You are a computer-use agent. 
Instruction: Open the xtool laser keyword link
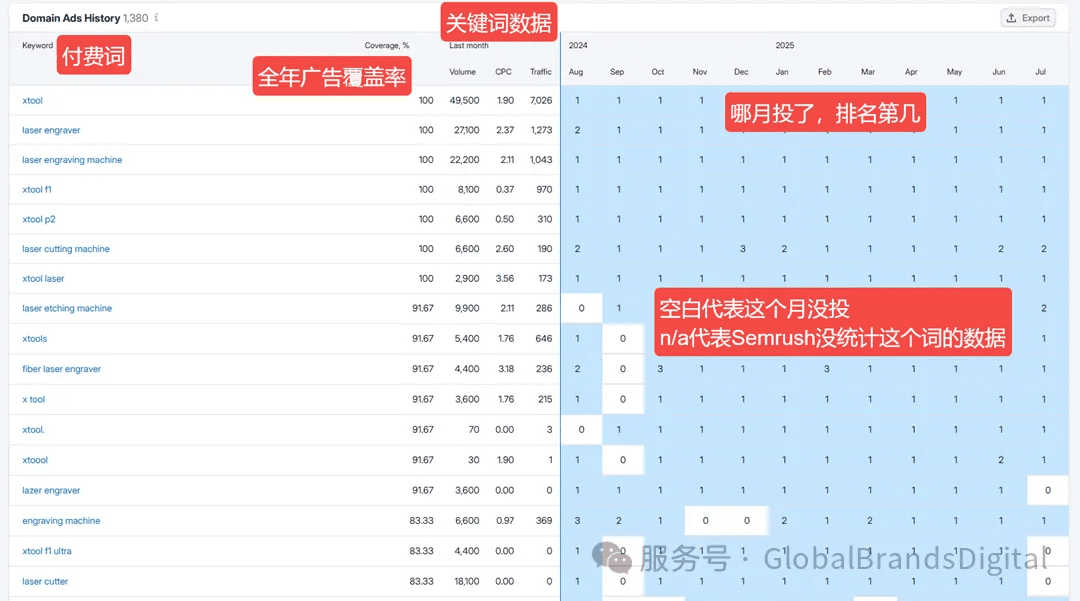(43, 279)
